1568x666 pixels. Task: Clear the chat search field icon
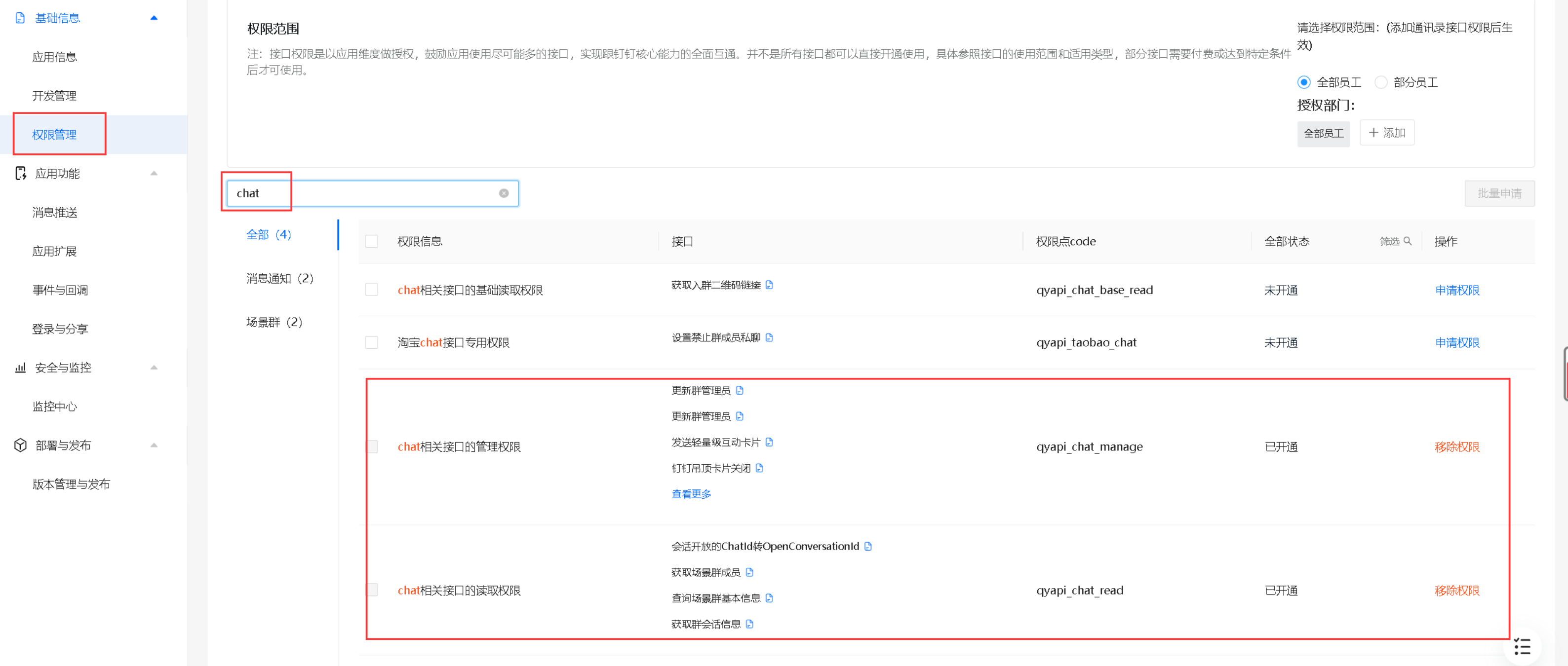coord(504,193)
